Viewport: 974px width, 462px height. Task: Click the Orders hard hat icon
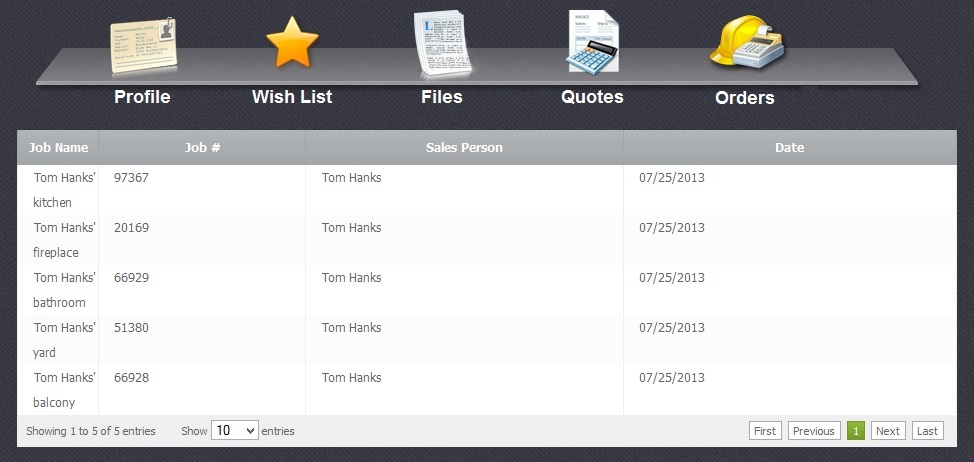tap(746, 42)
